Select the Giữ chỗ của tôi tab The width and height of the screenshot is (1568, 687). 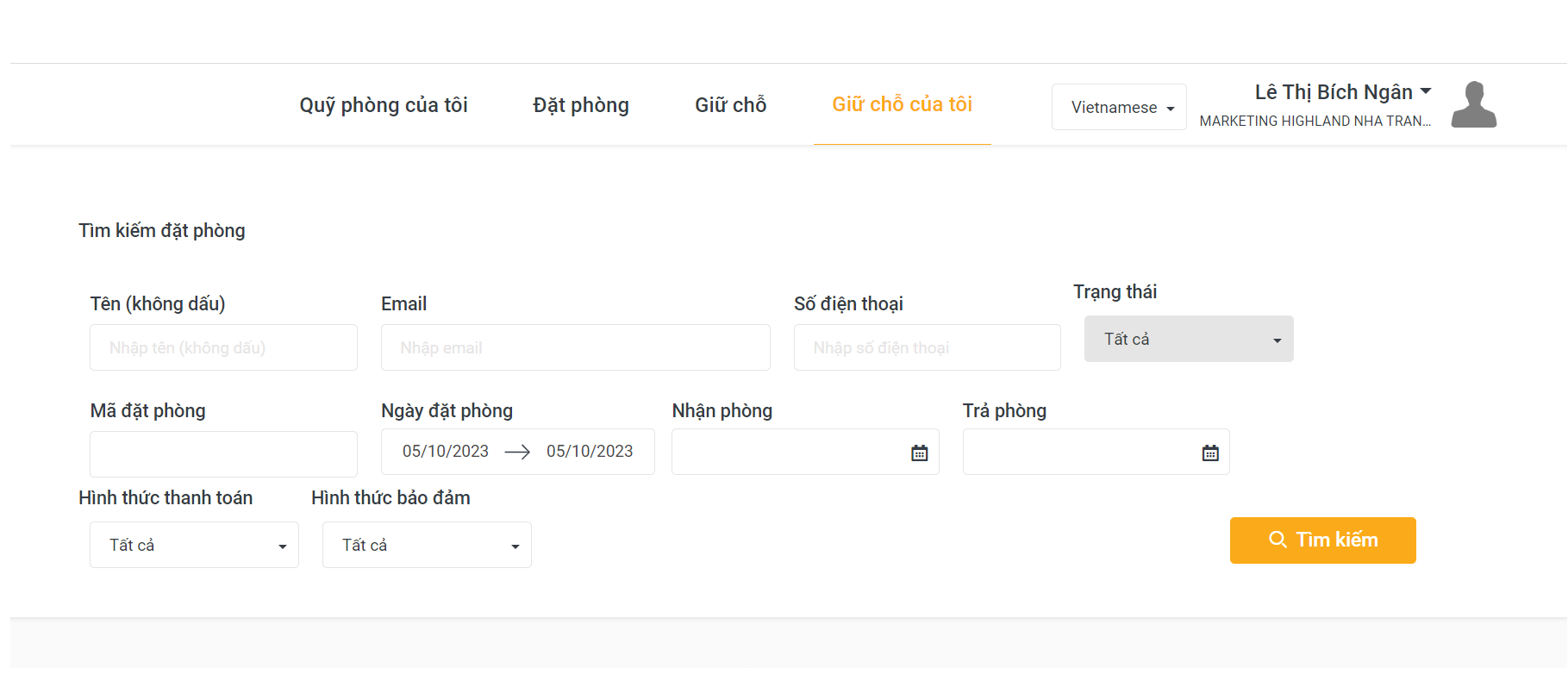click(902, 104)
